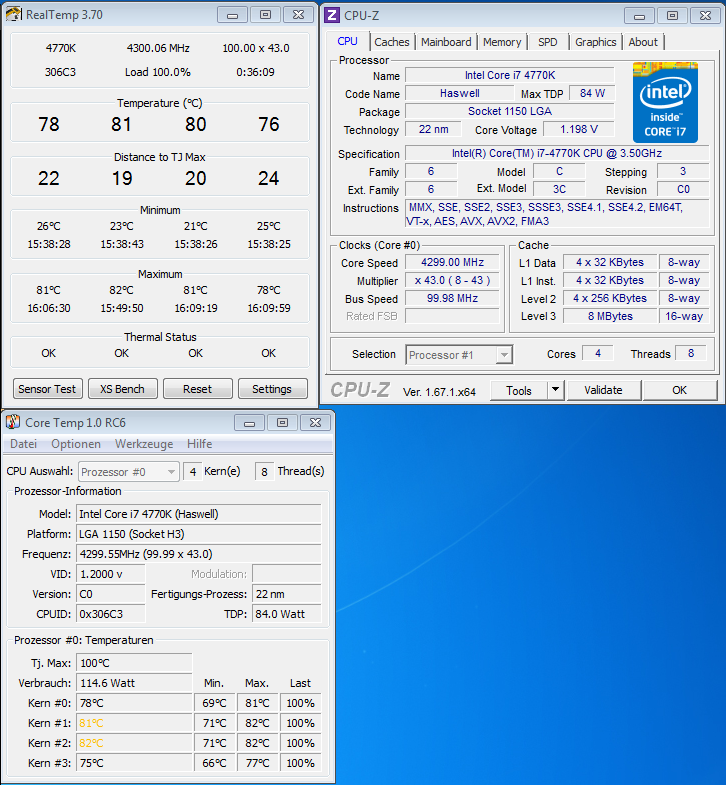
Task: Click the Level 3 8 MBytes cache field
Action: point(610,316)
